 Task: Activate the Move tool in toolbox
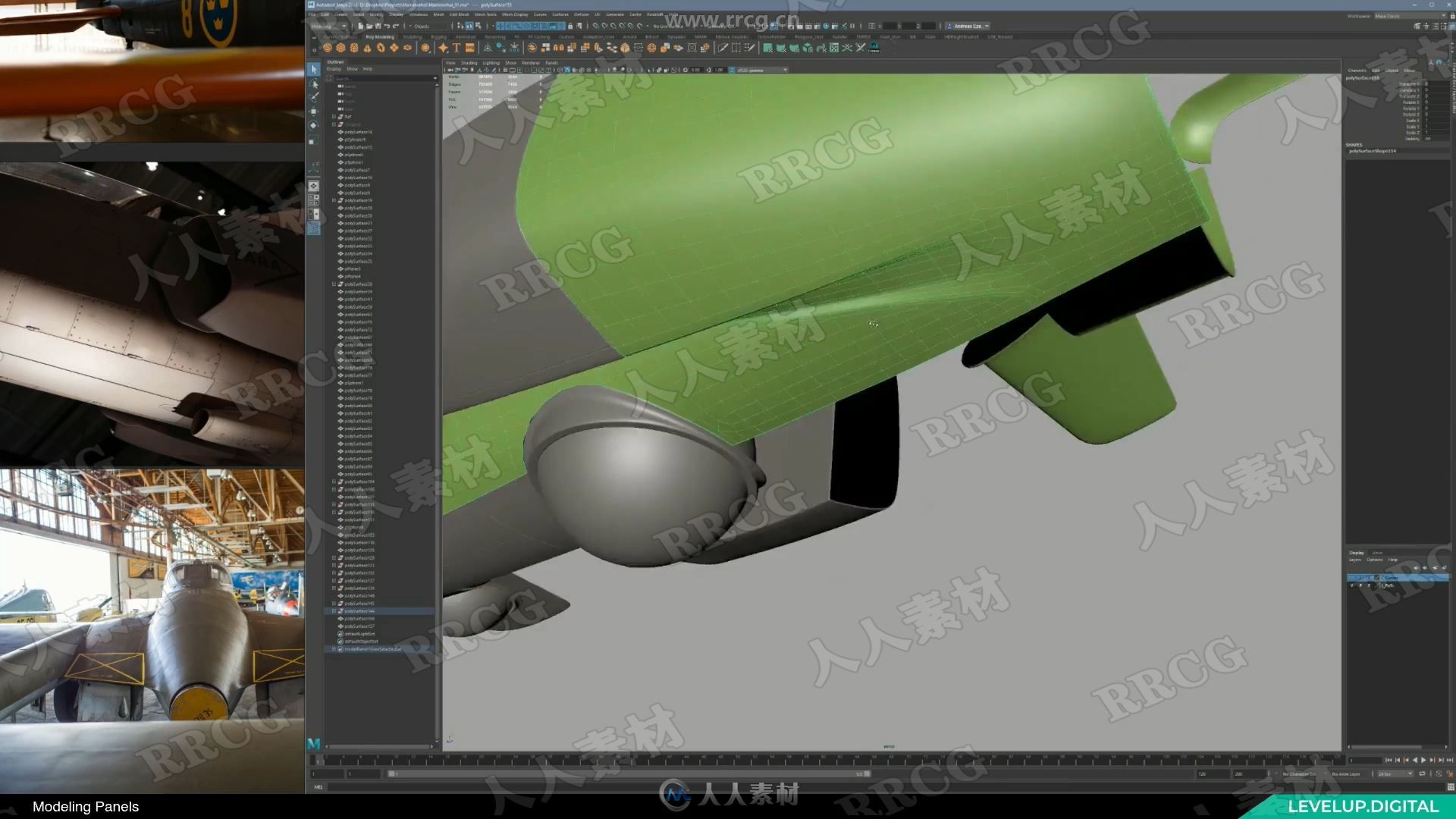[314, 111]
